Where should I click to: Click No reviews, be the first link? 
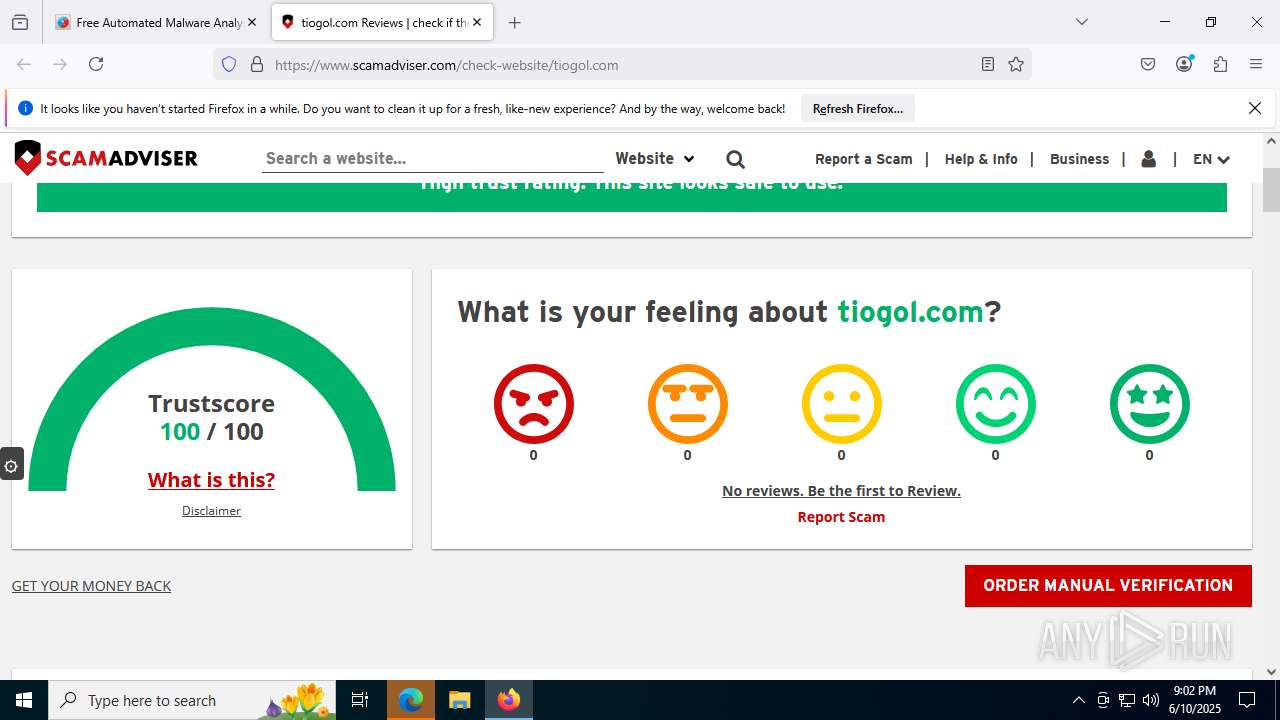[841, 491]
